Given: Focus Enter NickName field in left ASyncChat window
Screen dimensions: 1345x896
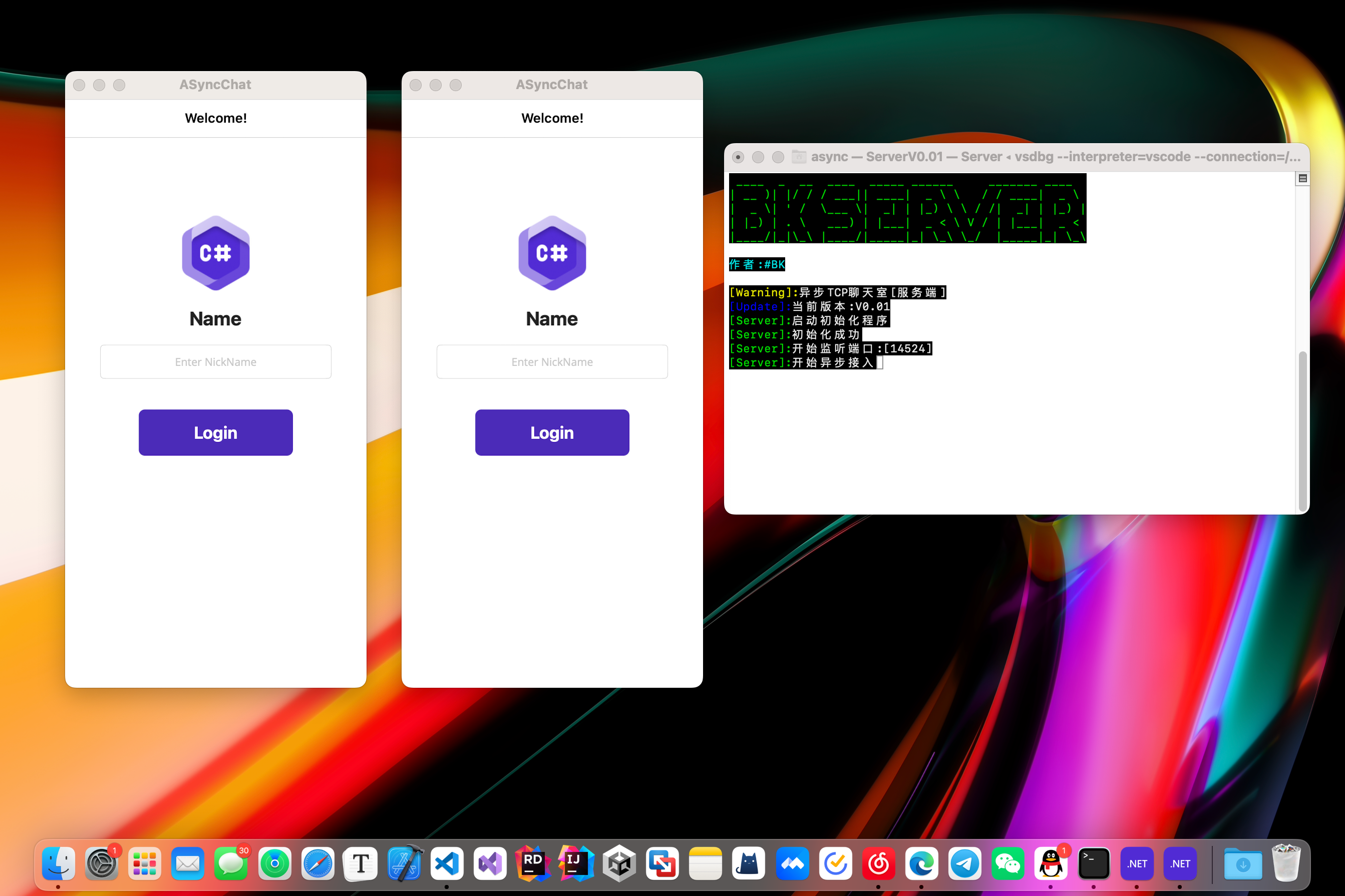Looking at the screenshot, I should pyautogui.click(x=215, y=362).
